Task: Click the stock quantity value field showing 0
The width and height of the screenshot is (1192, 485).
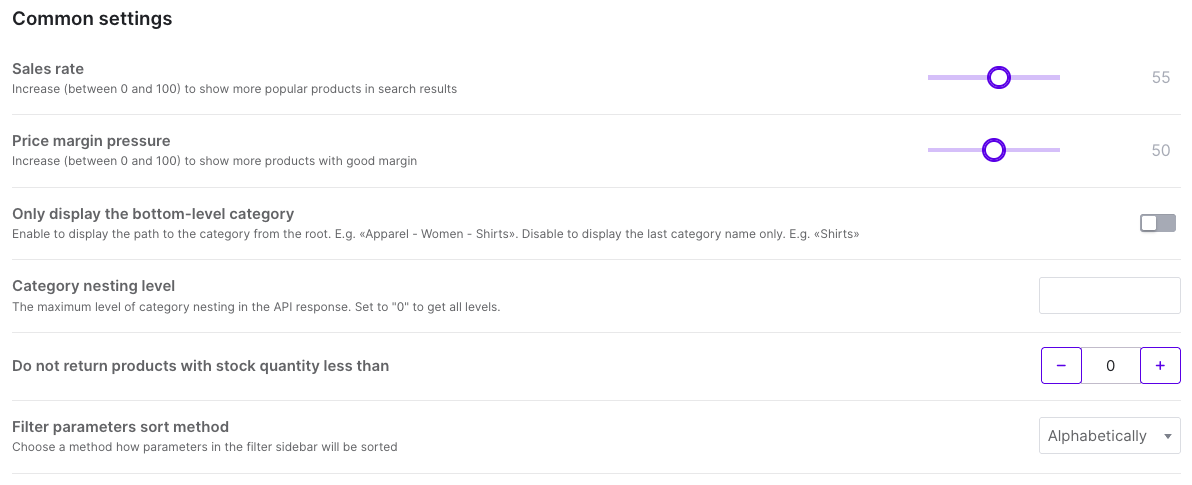Action: click(1110, 366)
